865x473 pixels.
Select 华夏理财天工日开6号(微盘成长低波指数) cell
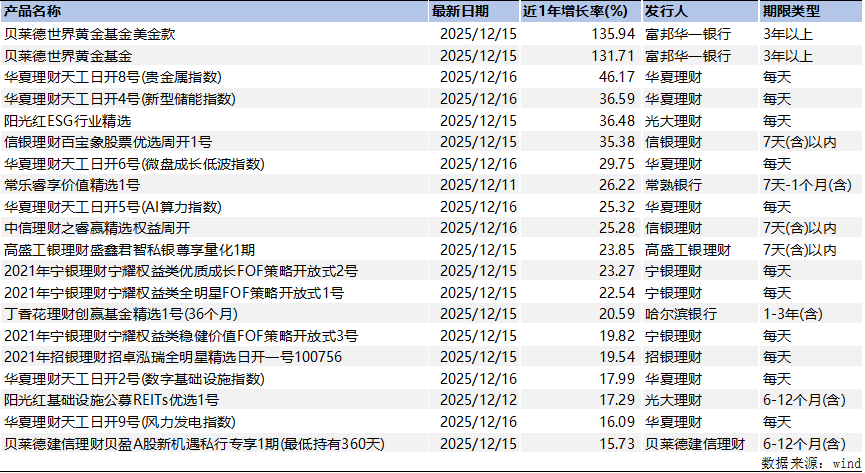click(x=134, y=164)
